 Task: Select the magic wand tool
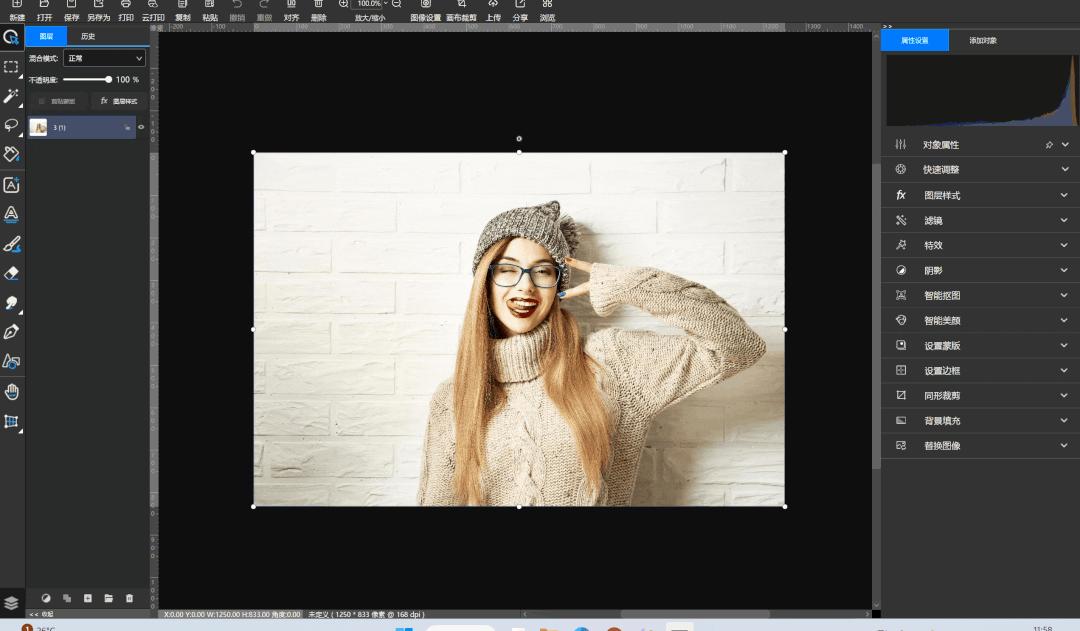(11, 96)
